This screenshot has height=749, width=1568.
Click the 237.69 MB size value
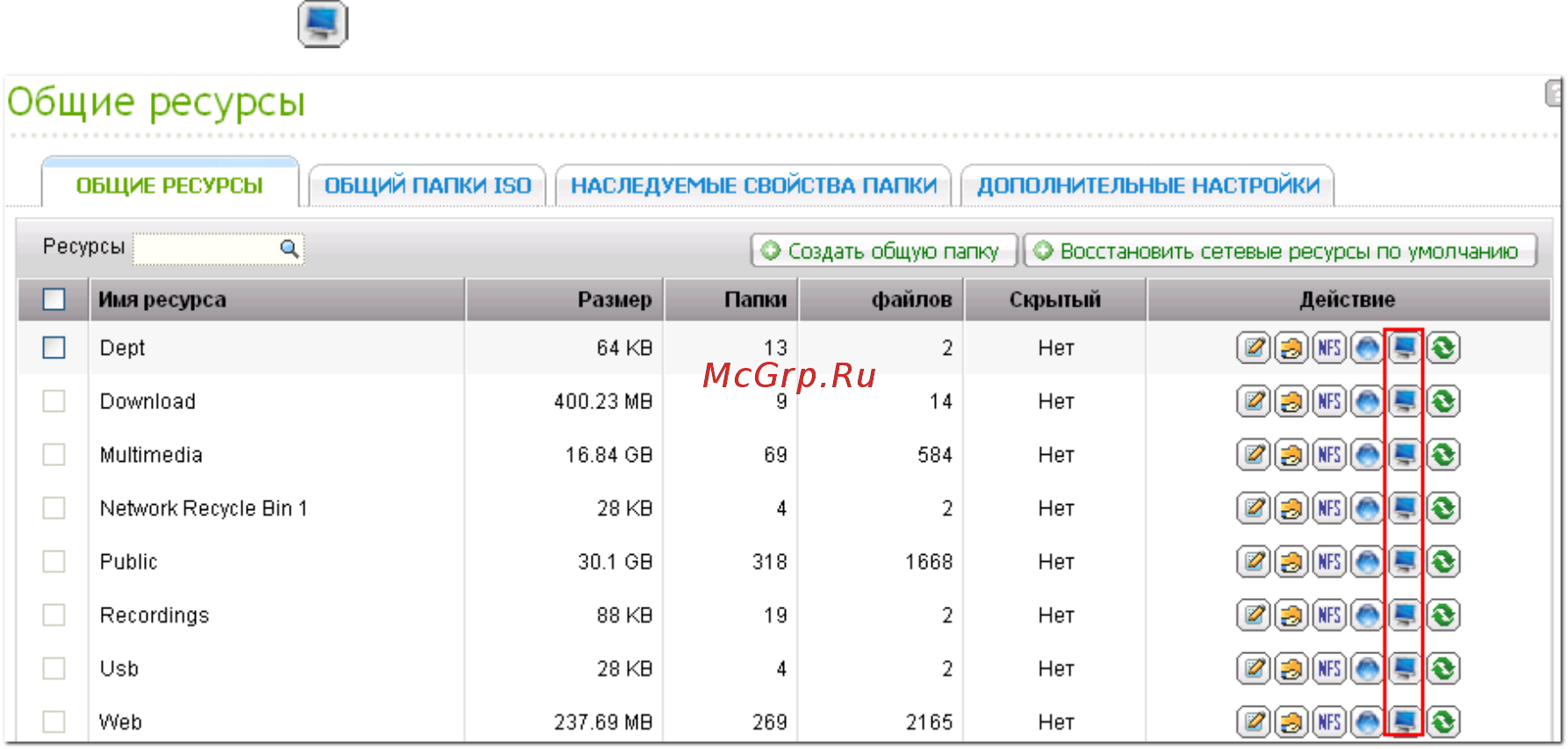tap(603, 723)
